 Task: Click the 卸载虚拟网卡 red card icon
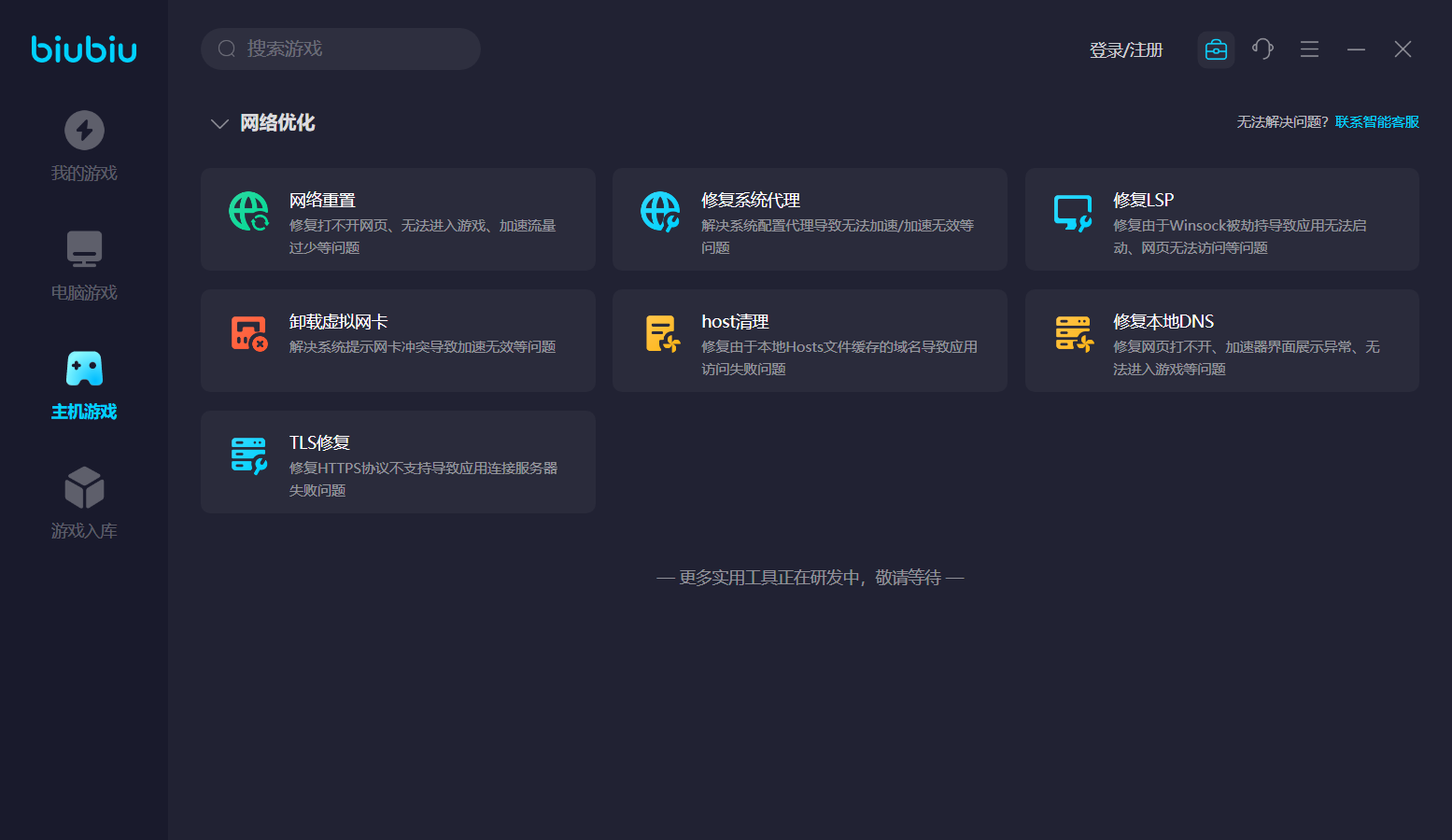(249, 333)
